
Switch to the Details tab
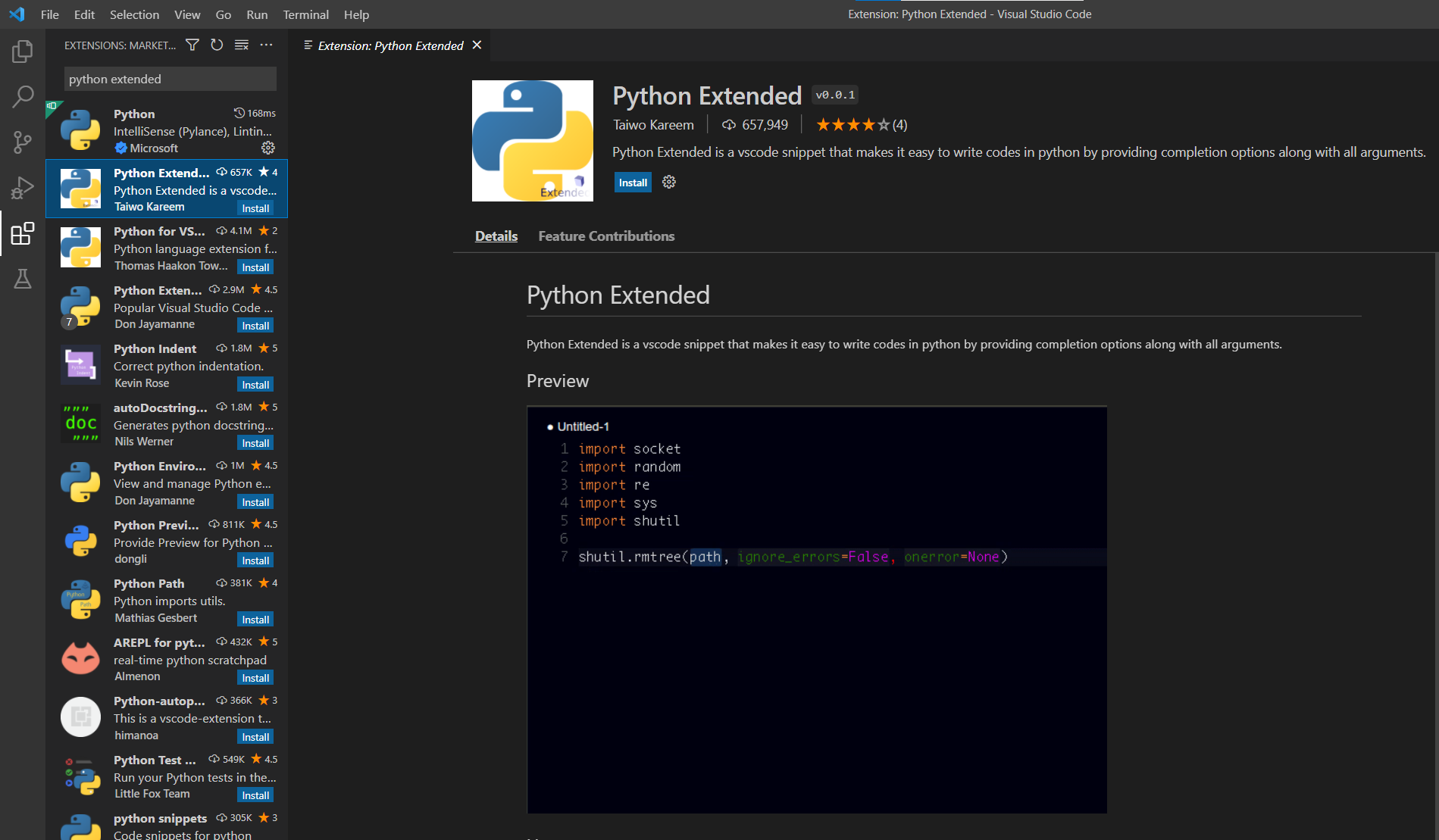(x=496, y=236)
